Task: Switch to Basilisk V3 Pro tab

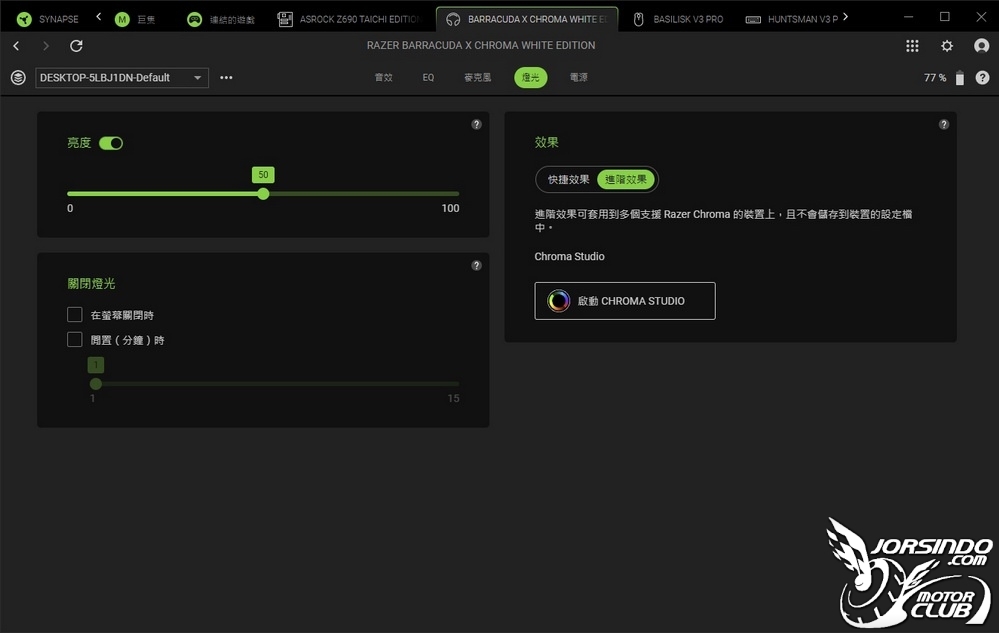Action: pyautogui.click(x=679, y=19)
